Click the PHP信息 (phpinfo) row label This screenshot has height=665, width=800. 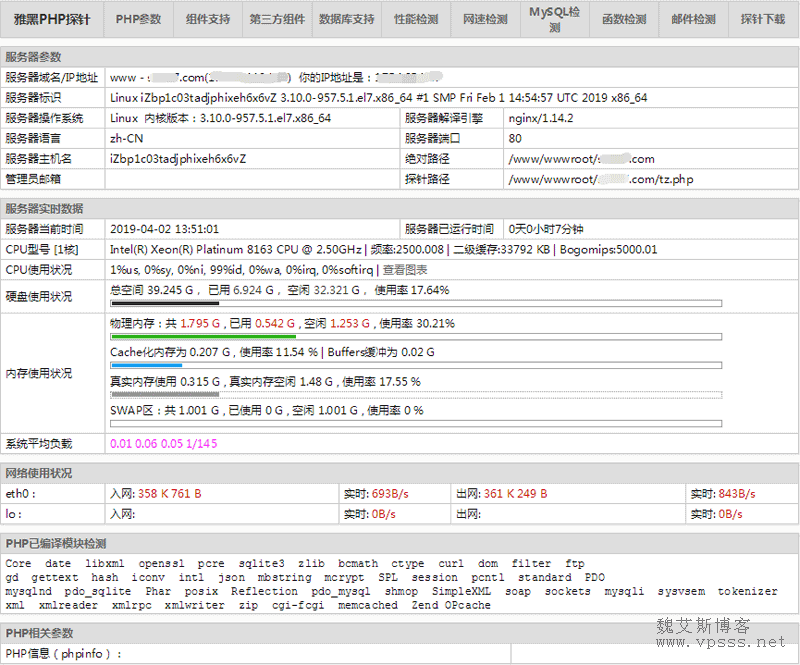[64, 654]
